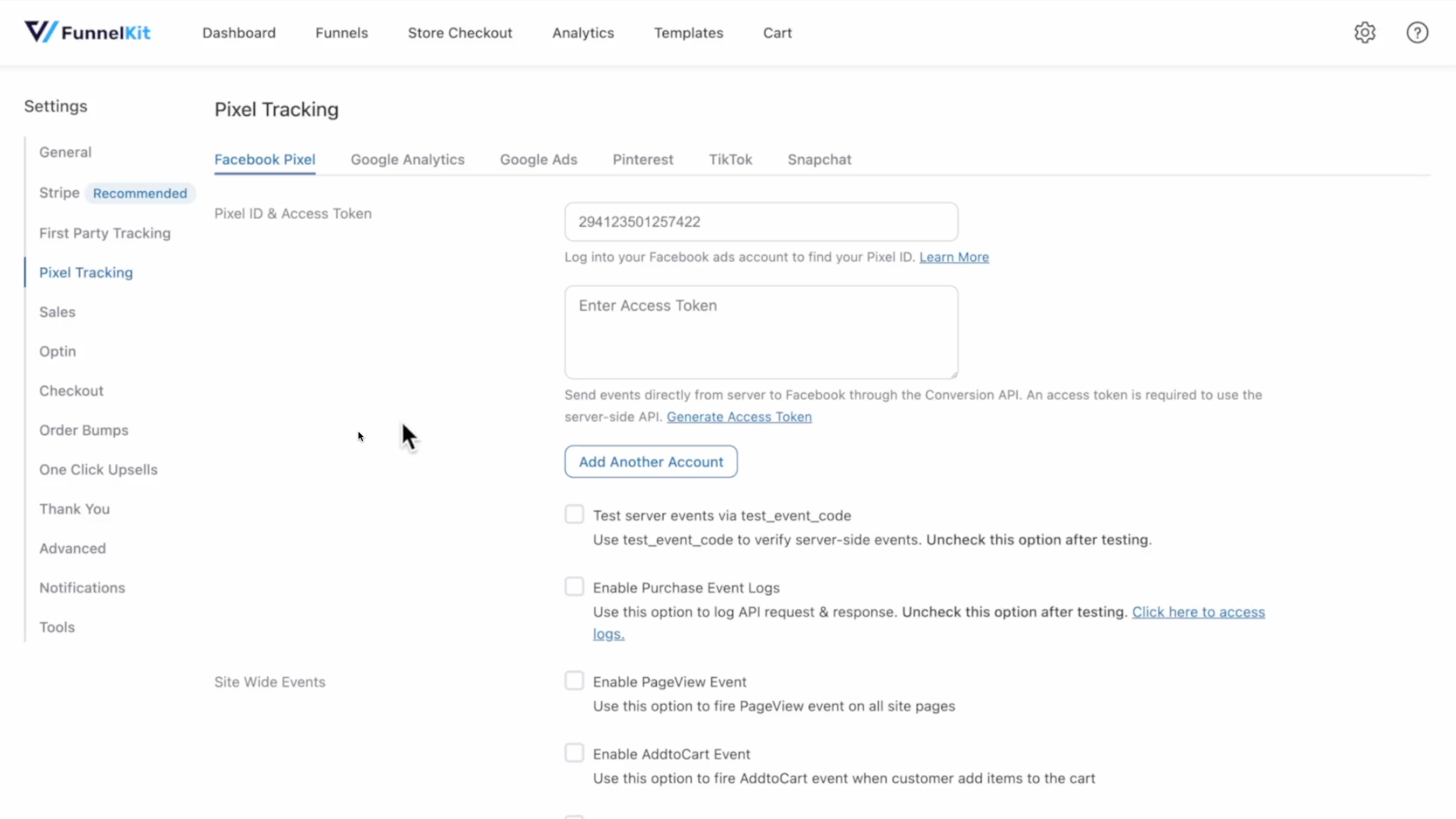Screen dimensions: 1456x819
Task: Select General in settings sidebar
Action: click(65, 152)
